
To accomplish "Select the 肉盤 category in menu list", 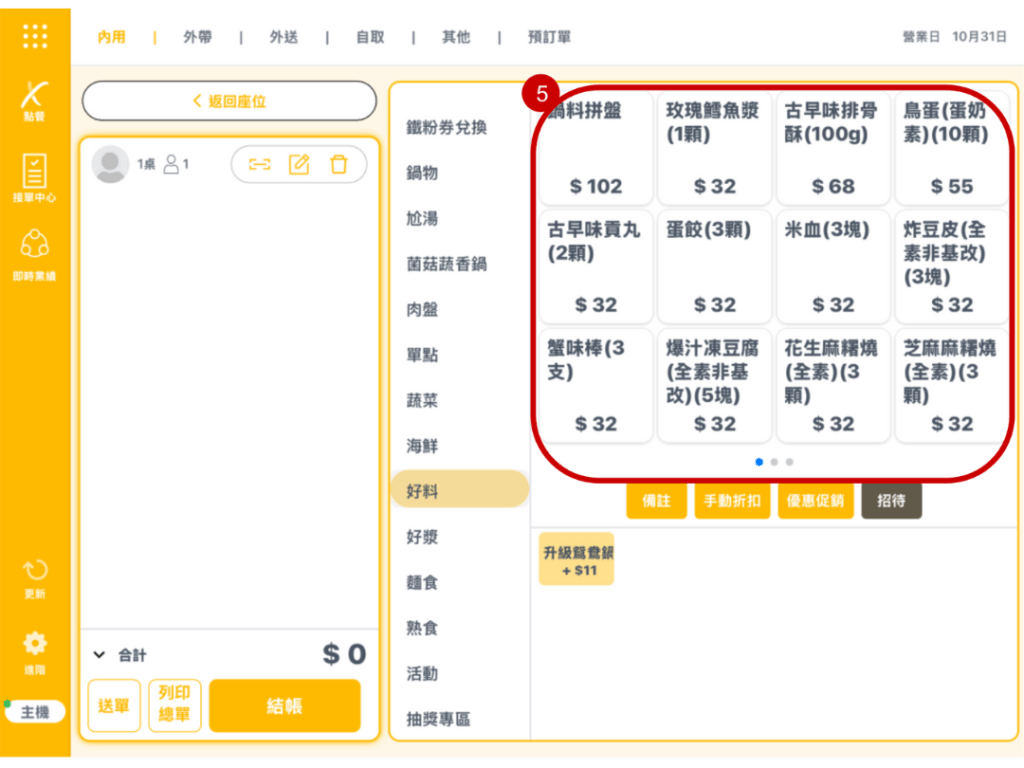I will [x=422, y=310].
